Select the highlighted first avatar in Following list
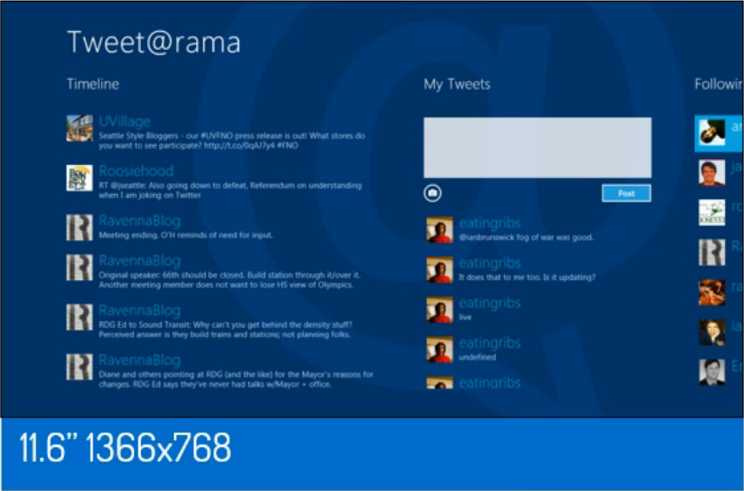This screenshot has height=491, width=744. 712,133
